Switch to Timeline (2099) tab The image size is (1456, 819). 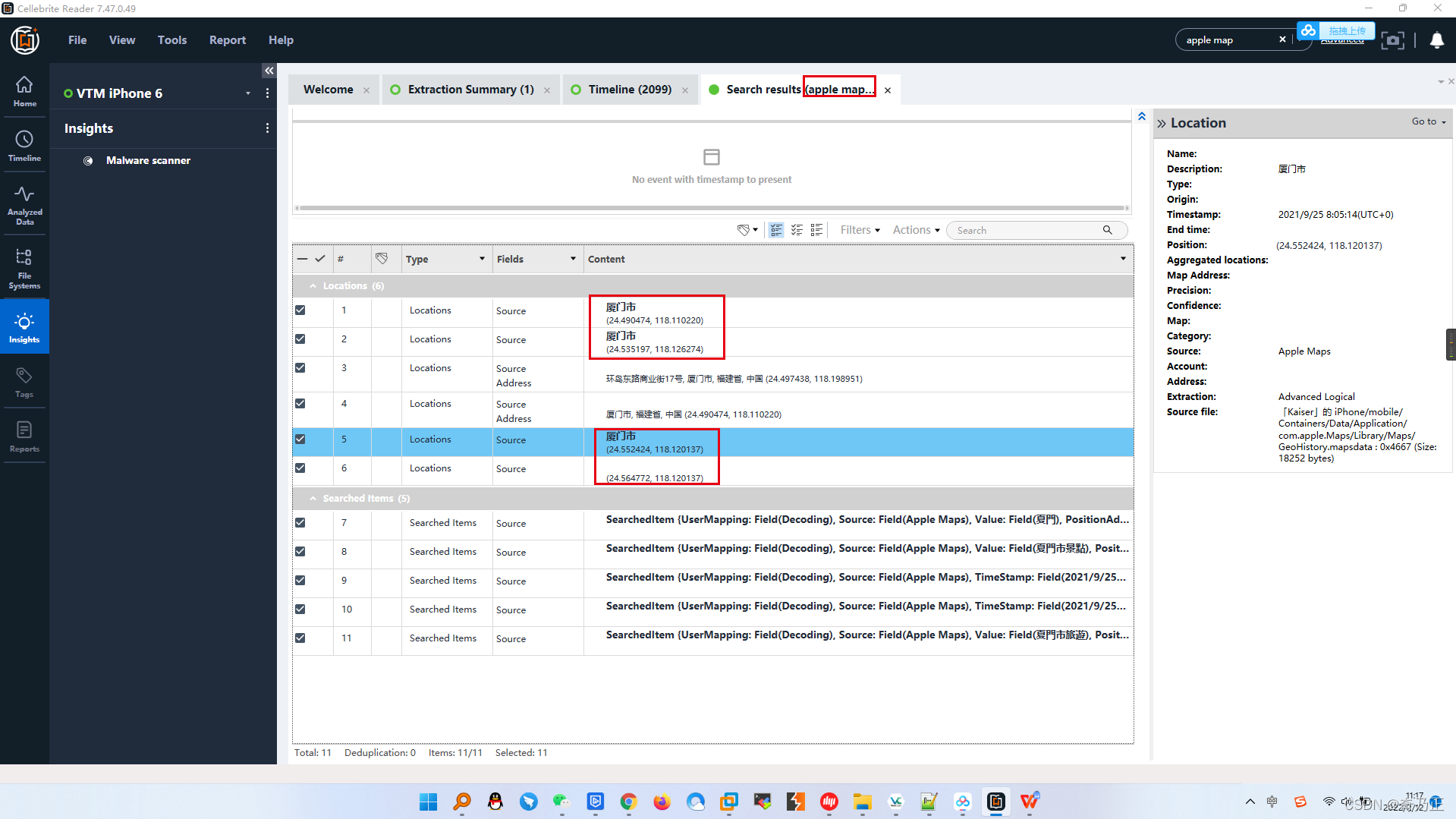click(x=630, y=90)
